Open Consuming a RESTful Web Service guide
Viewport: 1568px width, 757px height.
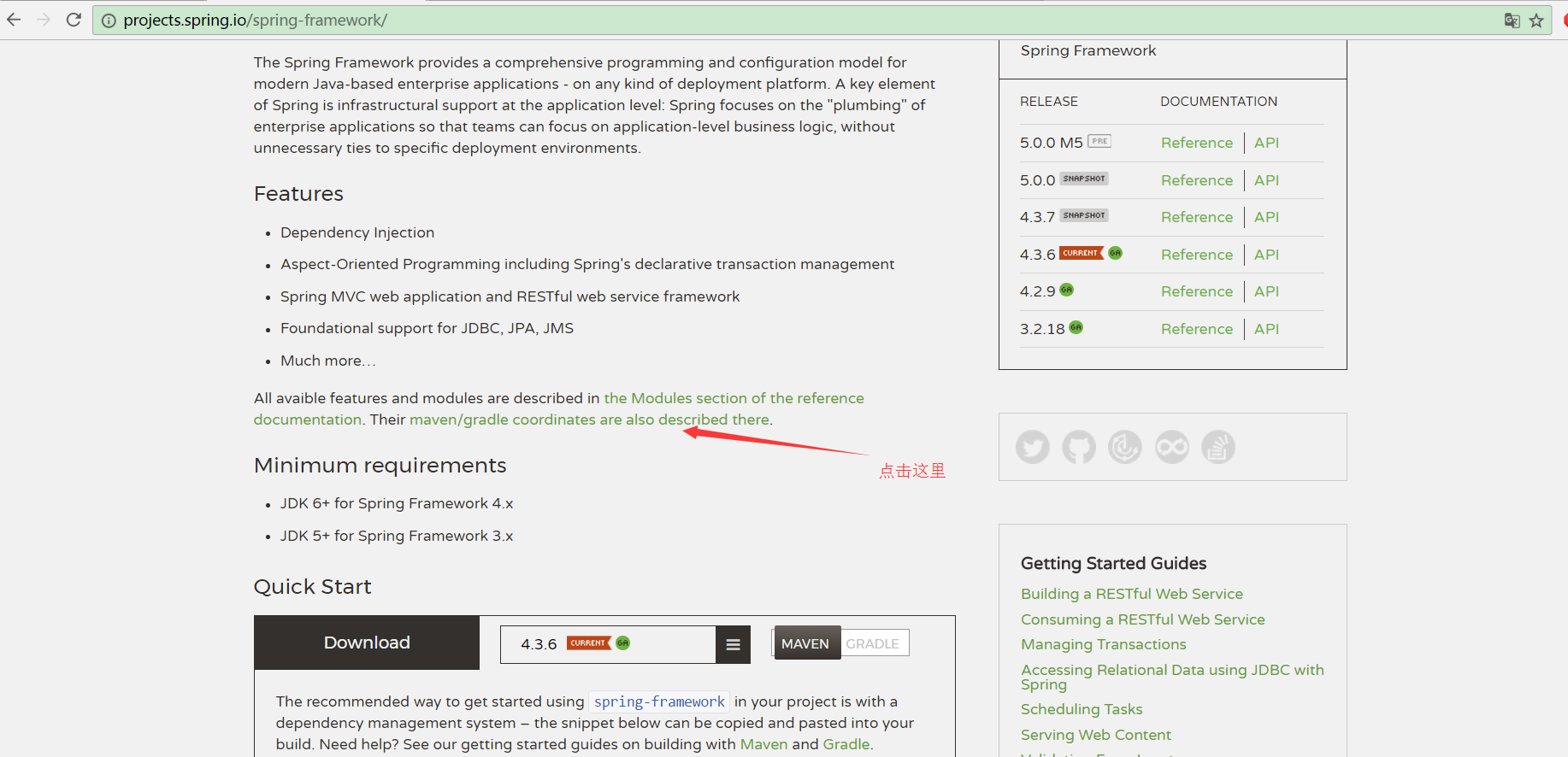coord(1143,619)
